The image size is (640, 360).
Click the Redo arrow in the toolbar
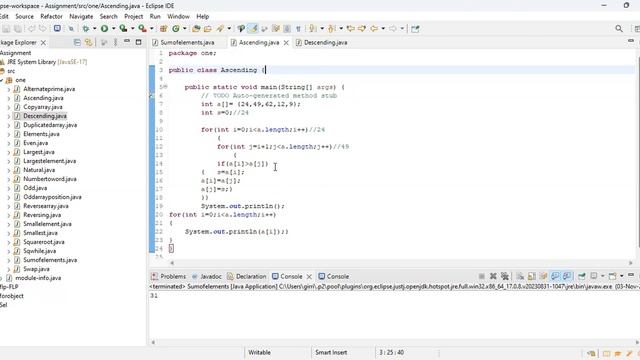click(42, 29)
